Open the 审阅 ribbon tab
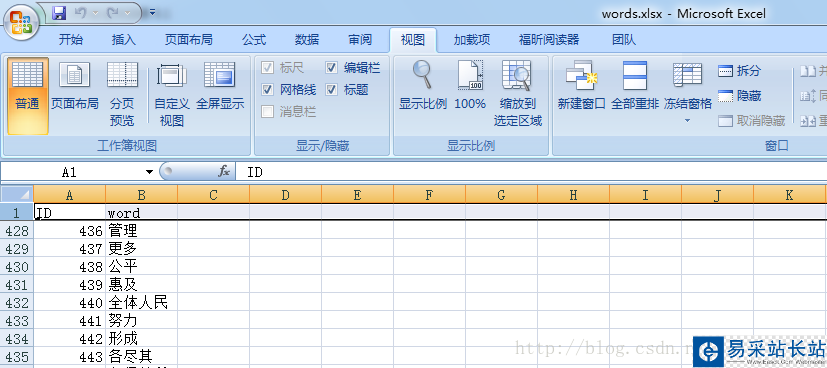 click(x=360, y=40)
